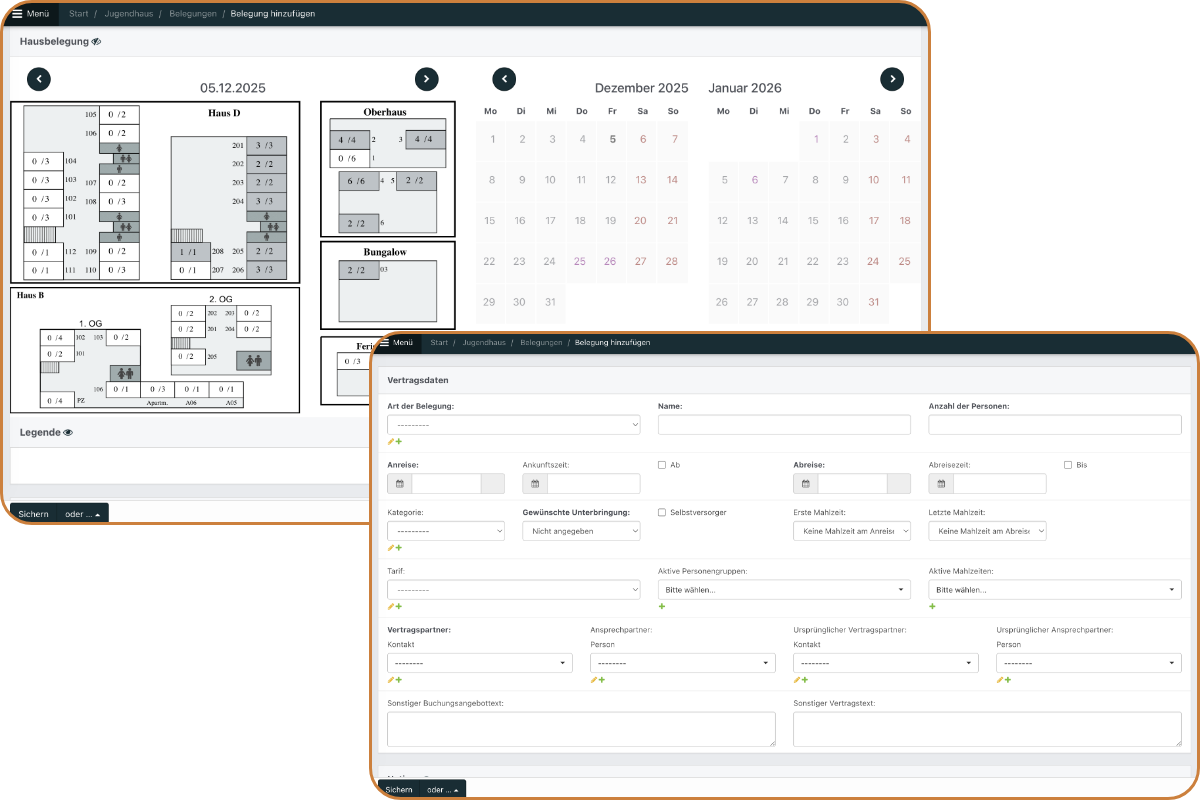
Task: Toggle the Hausbelegung visibility eye icon
Action: tap(96, 42)
